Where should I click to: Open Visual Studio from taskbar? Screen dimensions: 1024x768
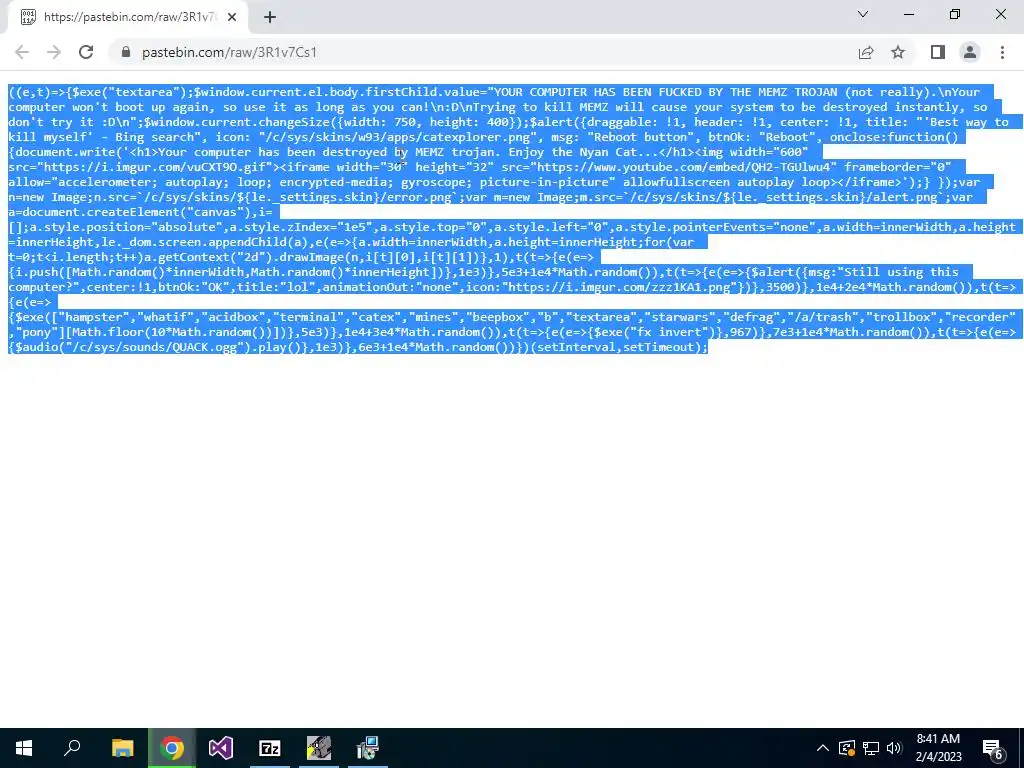click(221, 748)
